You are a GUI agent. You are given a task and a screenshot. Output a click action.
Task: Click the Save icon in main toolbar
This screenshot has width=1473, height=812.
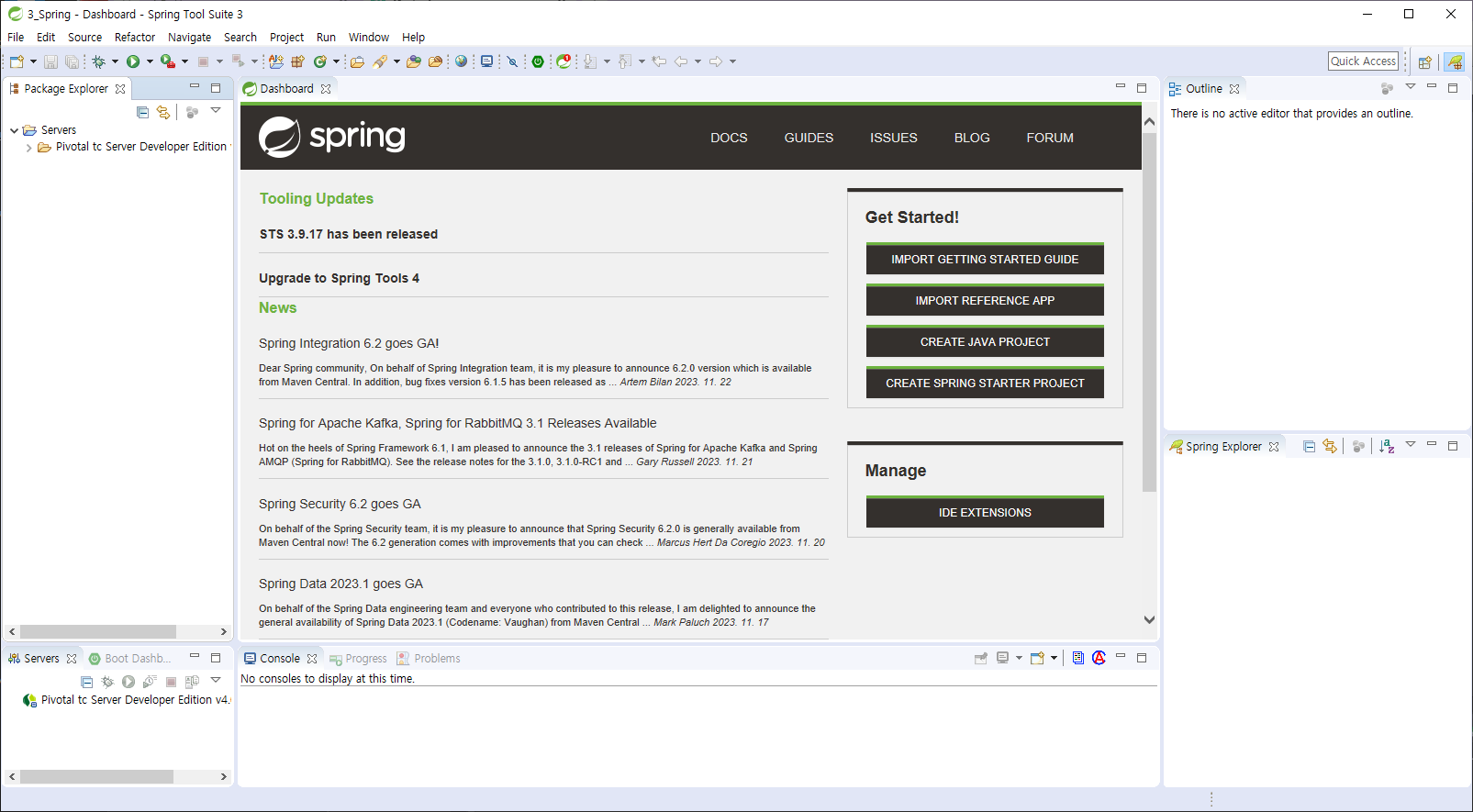pyautogui.click(x=50, y=61)
